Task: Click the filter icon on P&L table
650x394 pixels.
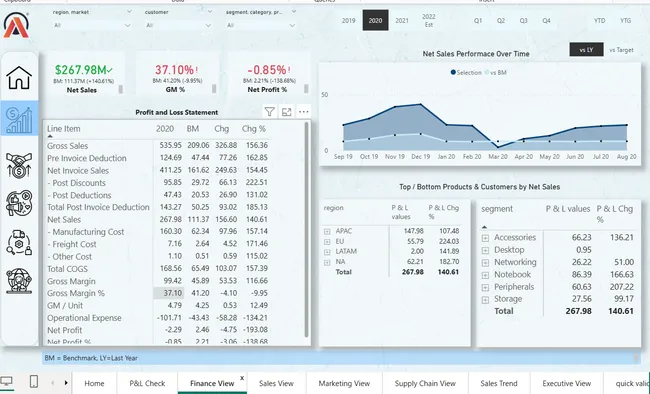Action: [269, 112]
